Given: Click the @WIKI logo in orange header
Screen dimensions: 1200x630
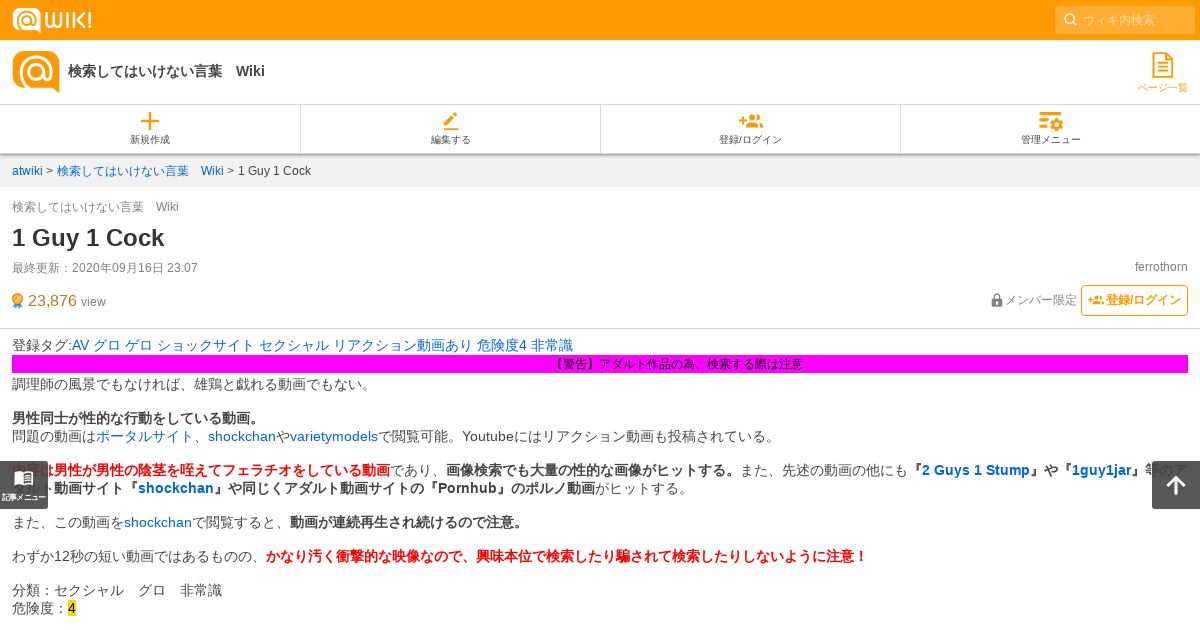Looking at the screenshot, I should click(52, 20).
